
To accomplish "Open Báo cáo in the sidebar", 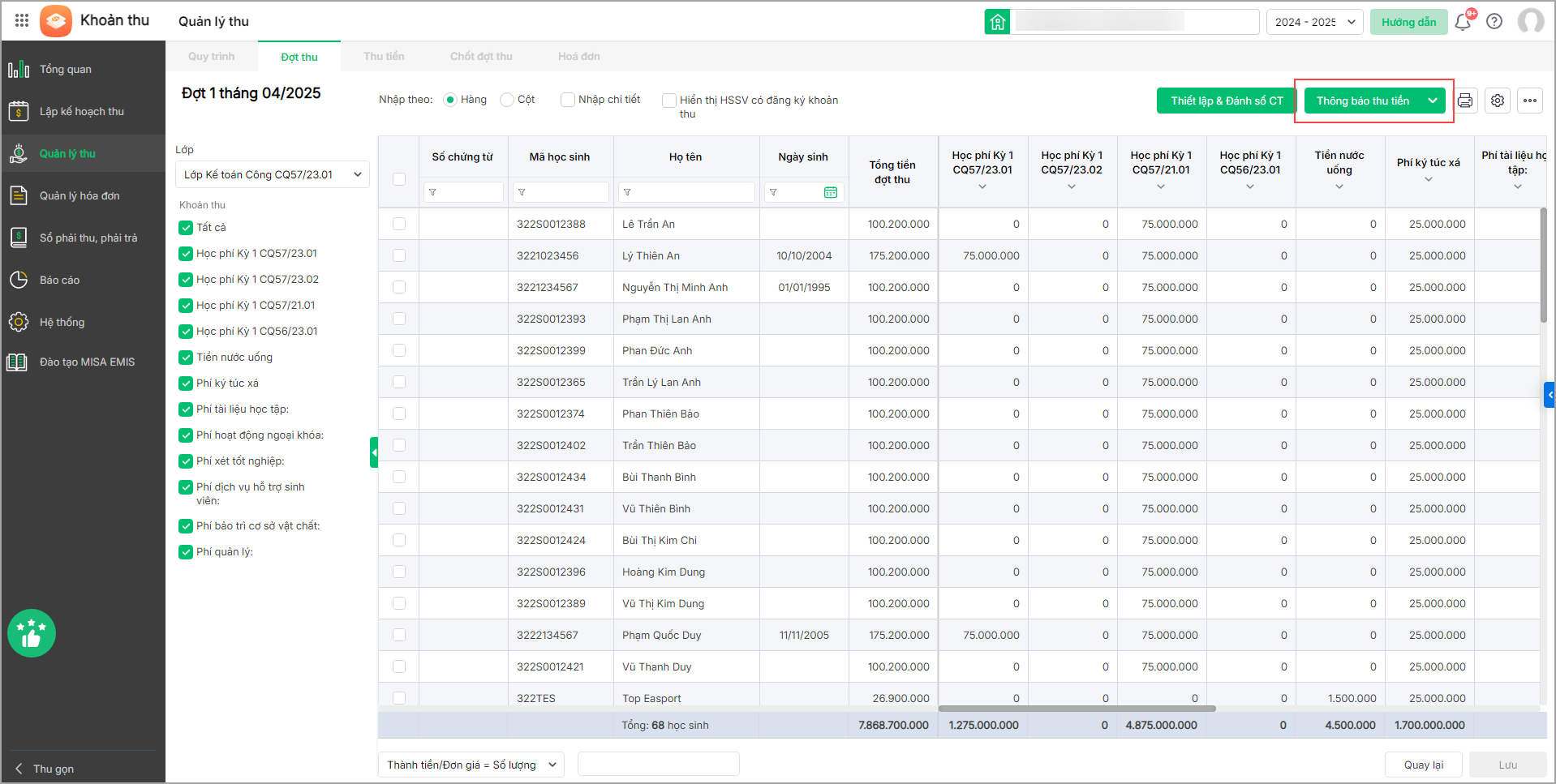I will pyautogui.click(x=59, y=280).
